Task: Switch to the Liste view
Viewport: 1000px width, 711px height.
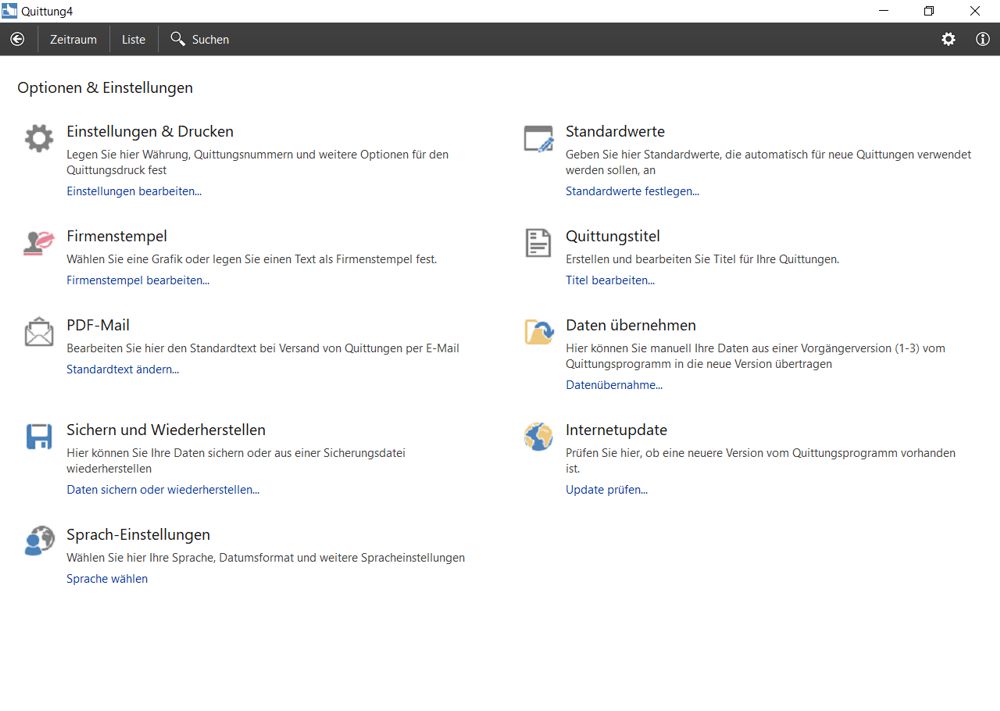Action: point(133,40)
